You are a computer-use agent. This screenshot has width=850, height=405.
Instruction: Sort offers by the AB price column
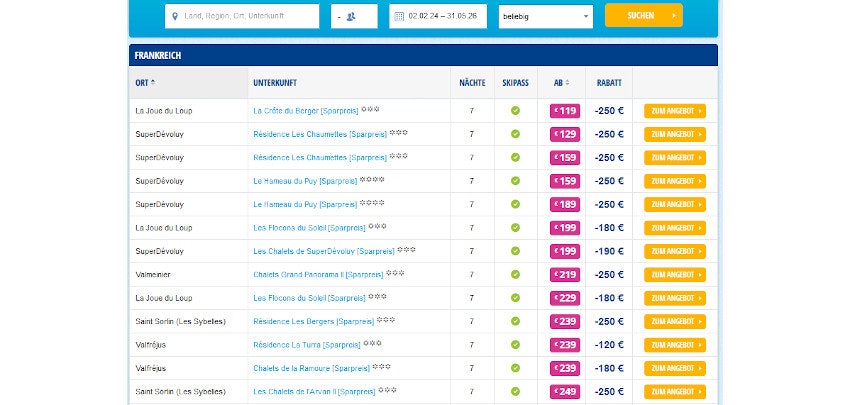[560, 83]
